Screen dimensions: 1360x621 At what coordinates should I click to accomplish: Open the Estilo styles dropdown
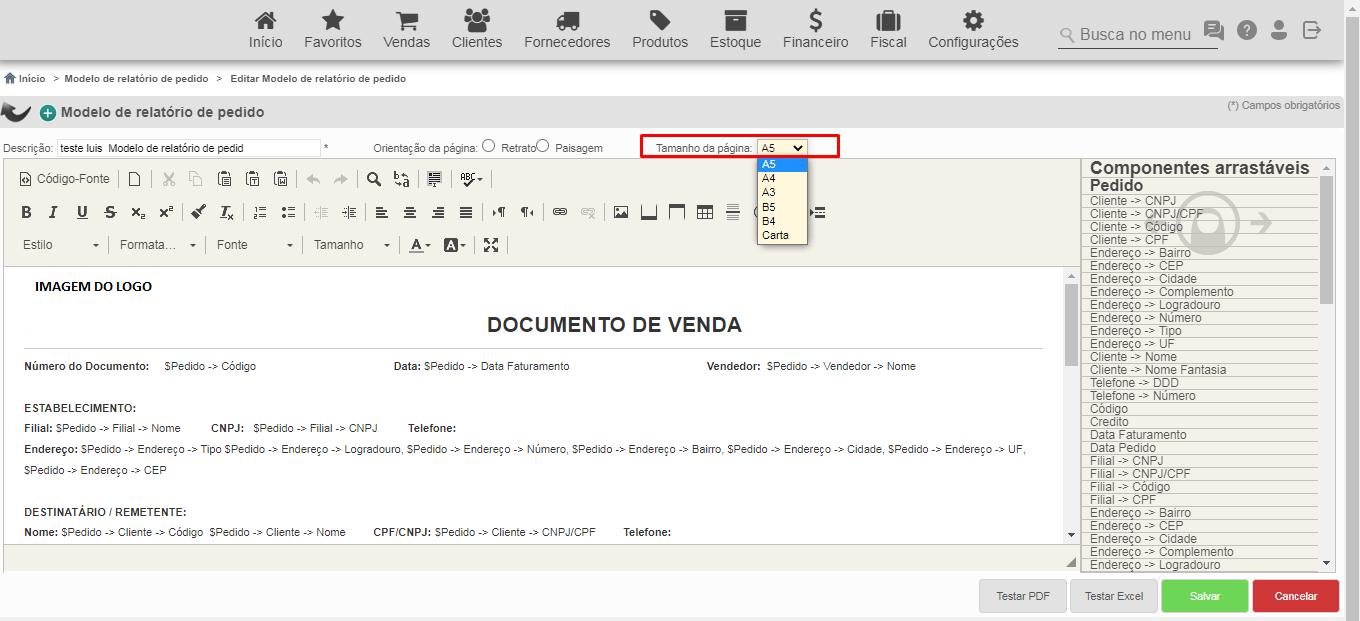(x=61, y=245)
